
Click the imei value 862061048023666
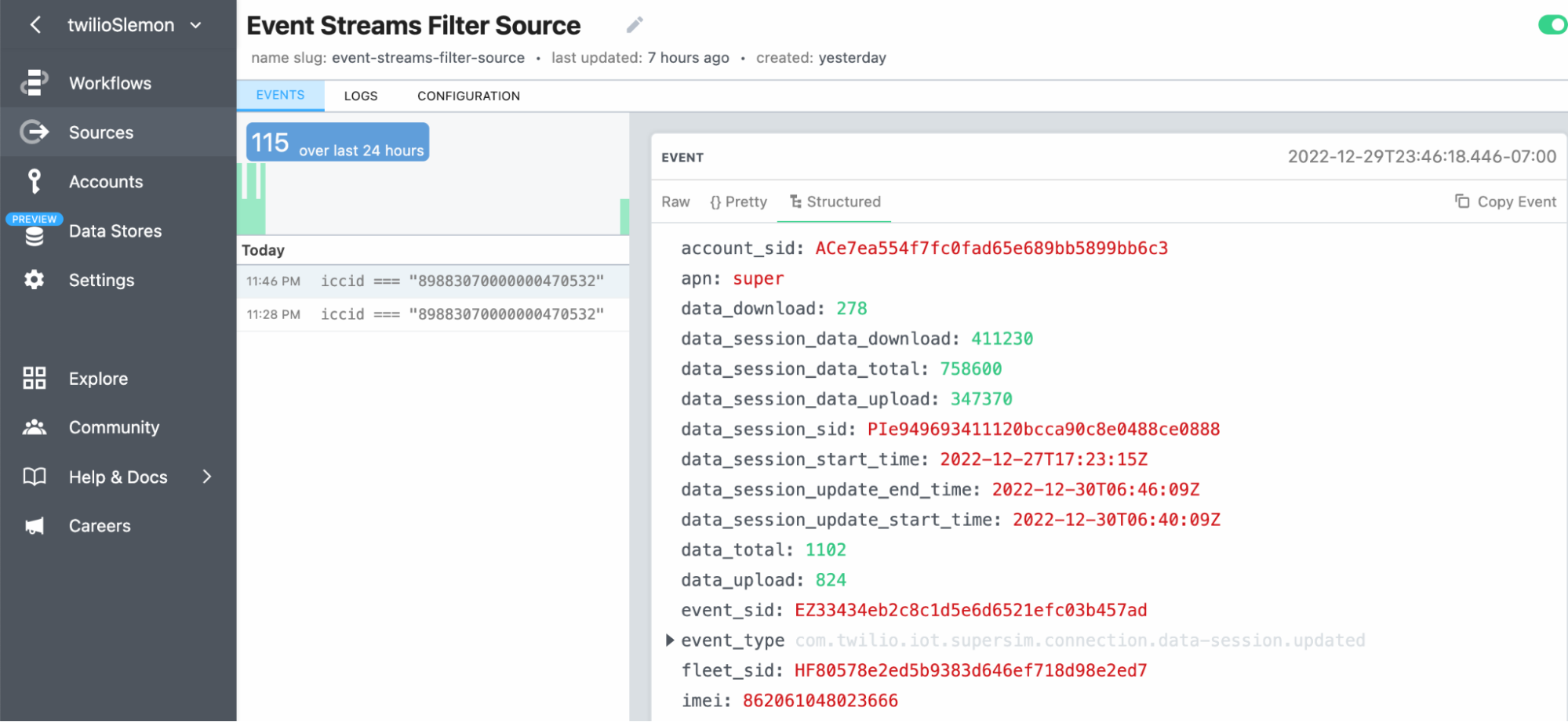click(x=820, y=701)
